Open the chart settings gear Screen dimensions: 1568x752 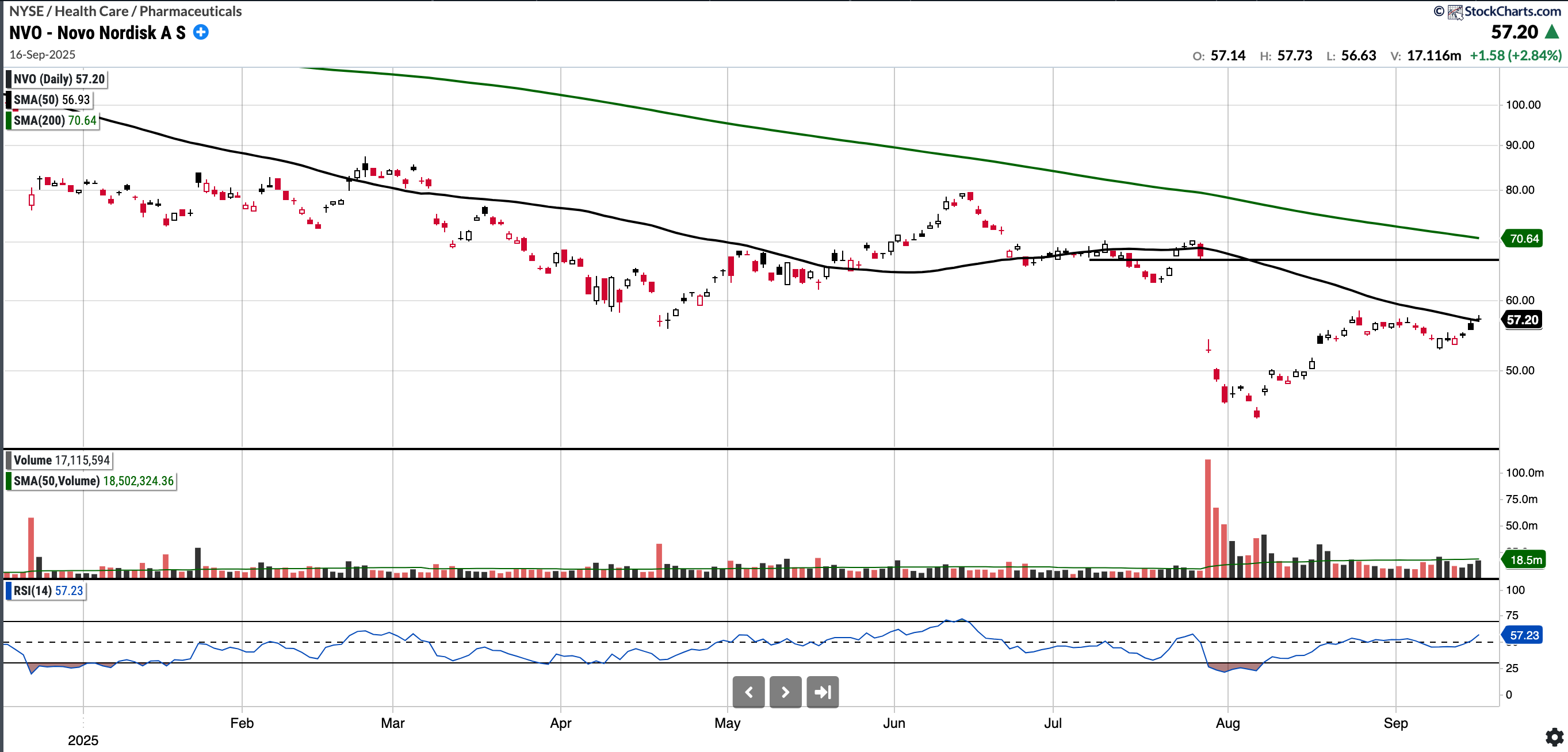click(1554, 737)
